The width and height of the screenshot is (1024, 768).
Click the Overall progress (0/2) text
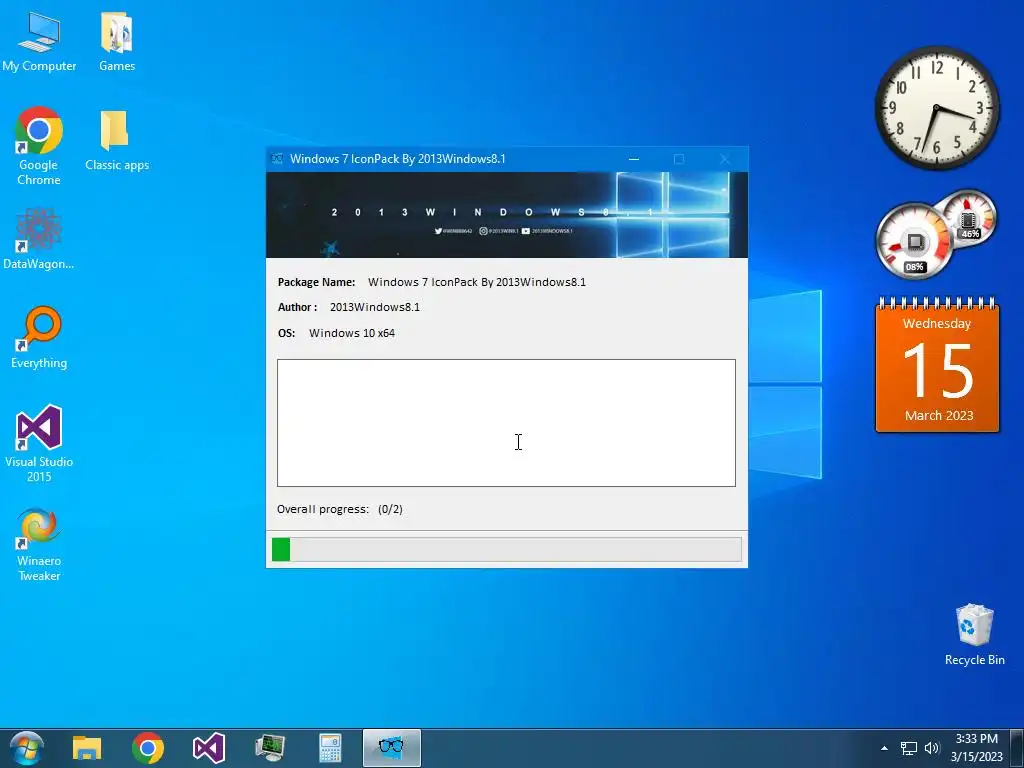click(340, 509)
